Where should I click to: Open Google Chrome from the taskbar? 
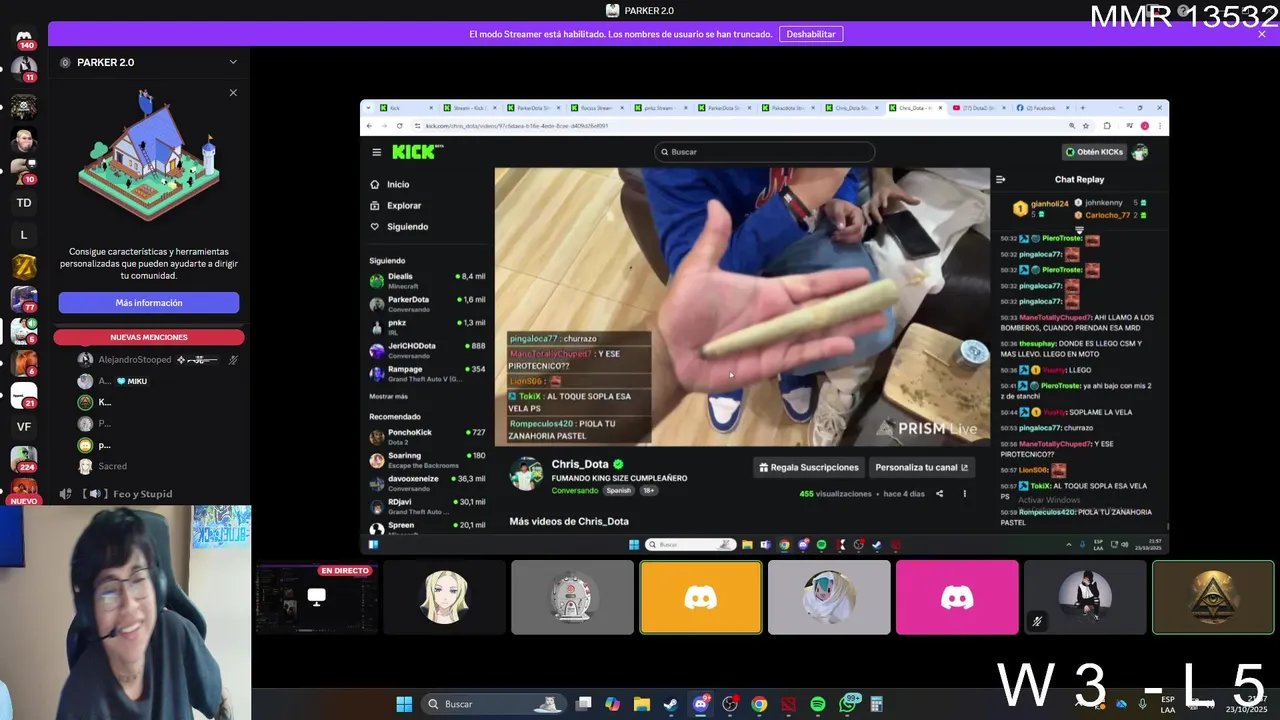759,704
